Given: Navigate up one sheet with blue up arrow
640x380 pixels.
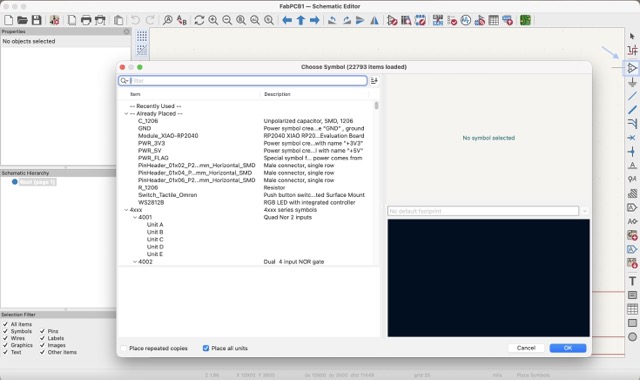Looking at the screenshot, I should pyautogui.click(x=301, y=20).
